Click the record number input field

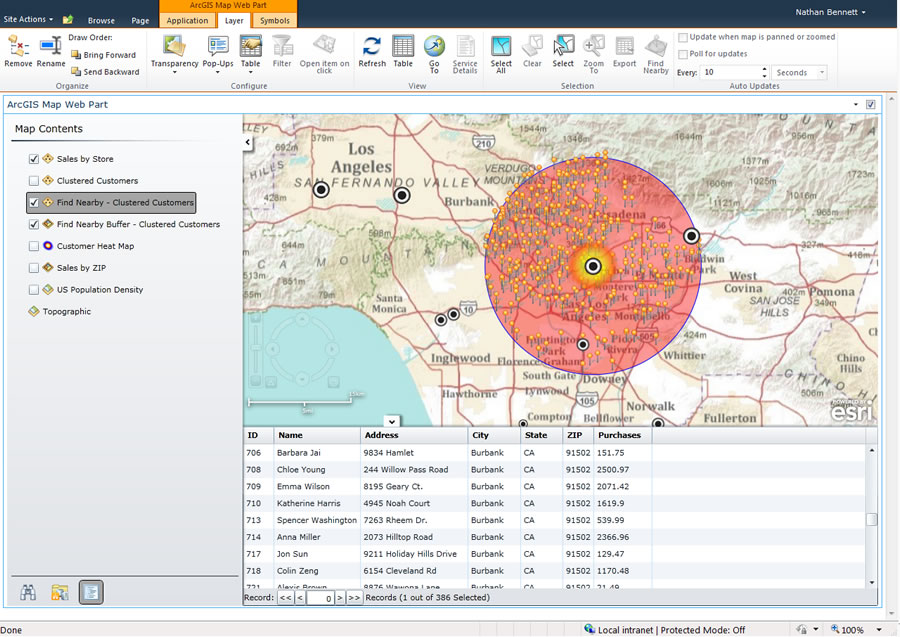click(x=320, y=598)
